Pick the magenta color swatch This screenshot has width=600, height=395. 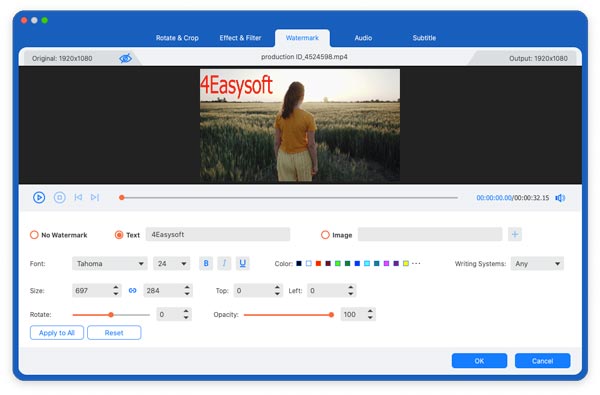point(386,263)
